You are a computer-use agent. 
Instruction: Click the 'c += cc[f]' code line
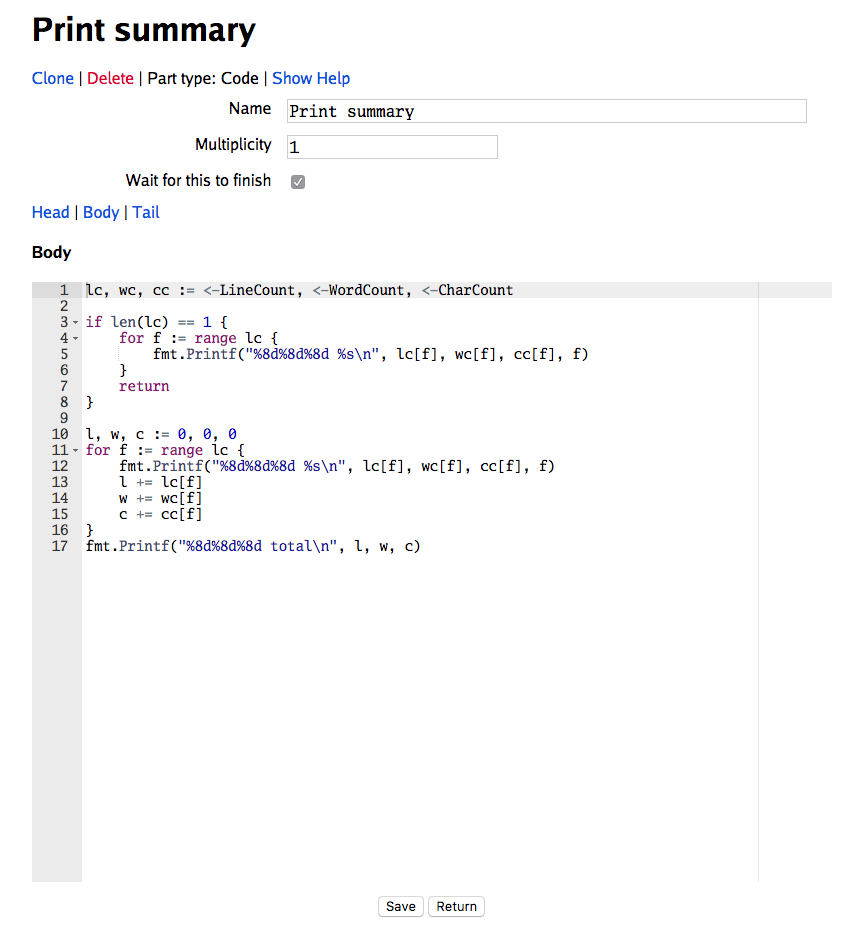click(161, 514)
